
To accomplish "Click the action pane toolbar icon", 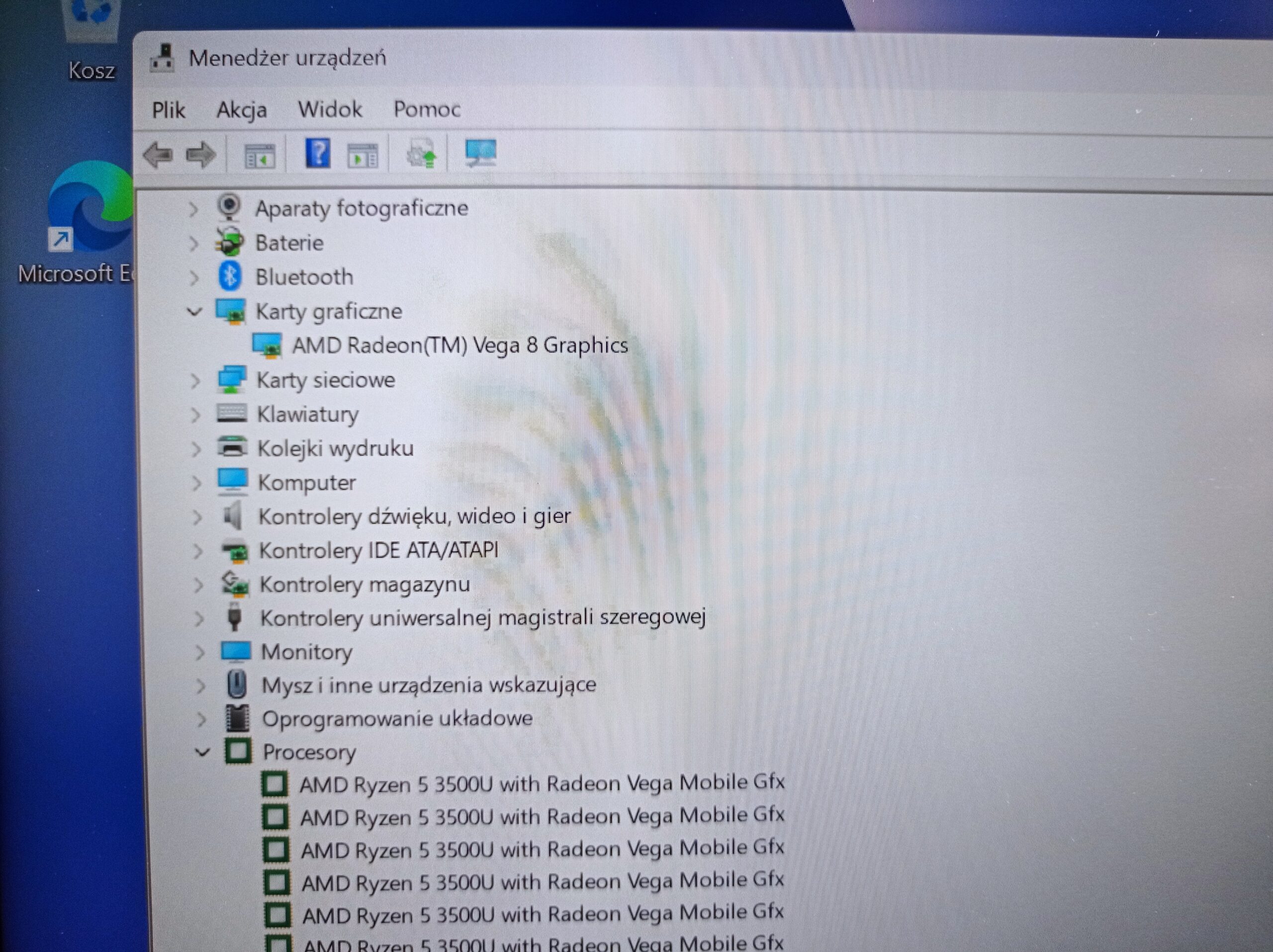I will coord(363,156).
